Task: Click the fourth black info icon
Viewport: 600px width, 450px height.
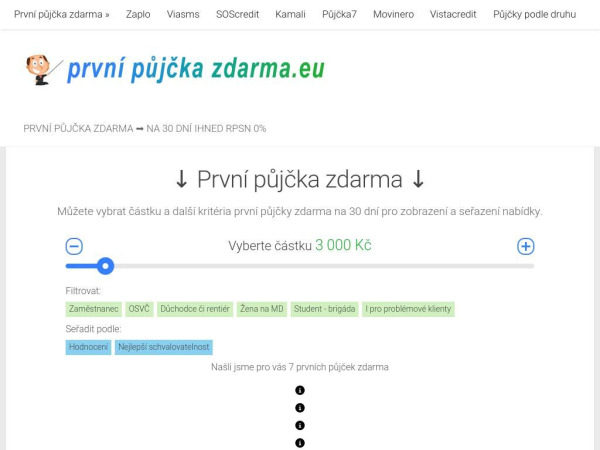Action: pyautogui.click(x=300, y=443)
